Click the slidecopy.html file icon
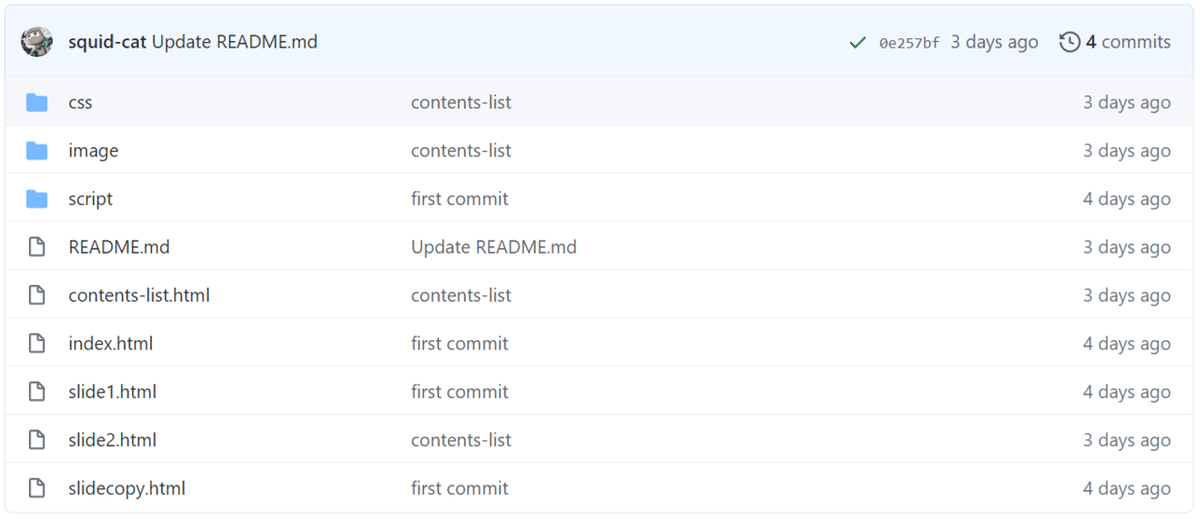Screen dimensions: 1200x519 click(37, 488)
